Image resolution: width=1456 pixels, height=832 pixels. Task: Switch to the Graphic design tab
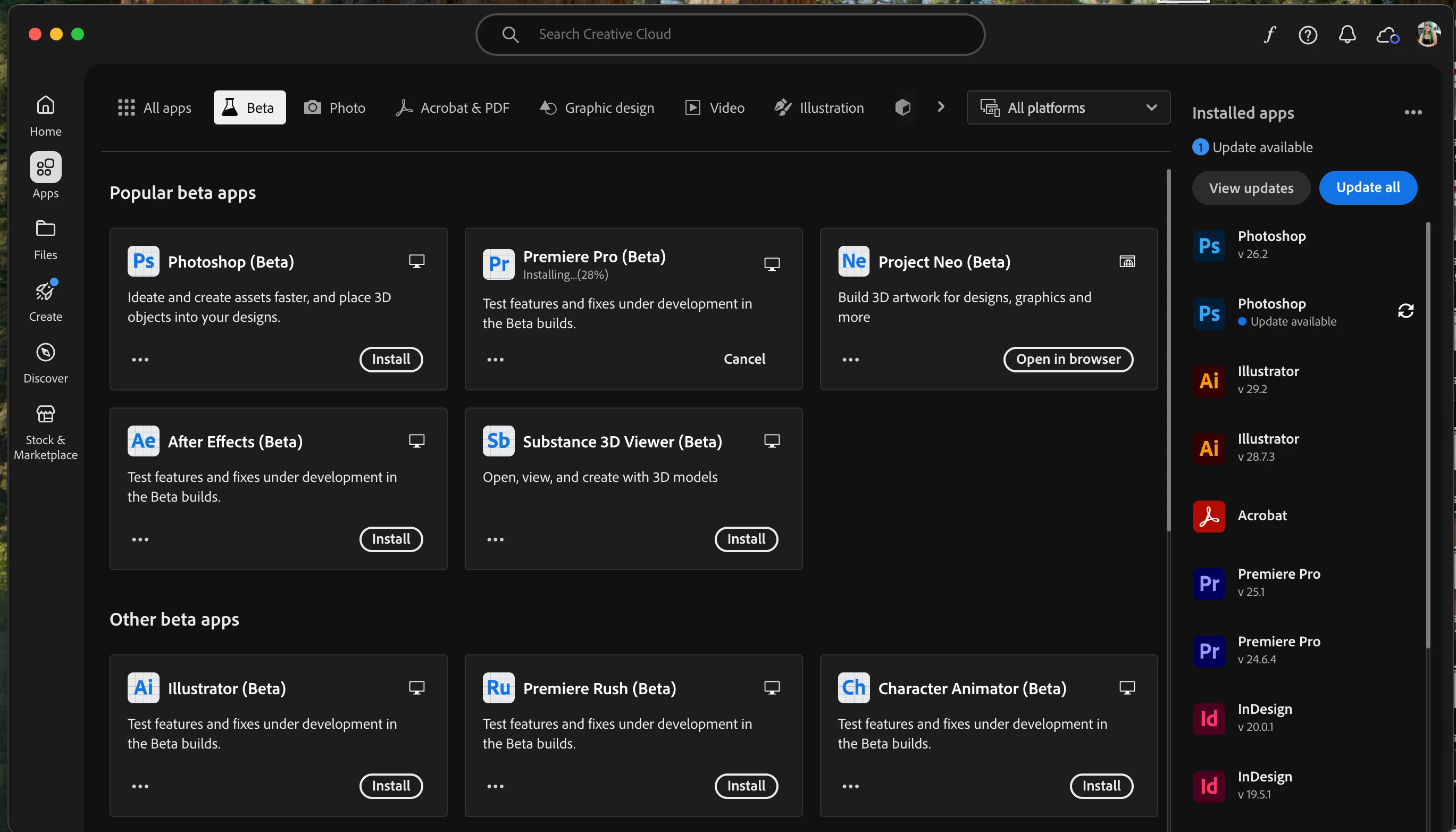click(597, 107)
